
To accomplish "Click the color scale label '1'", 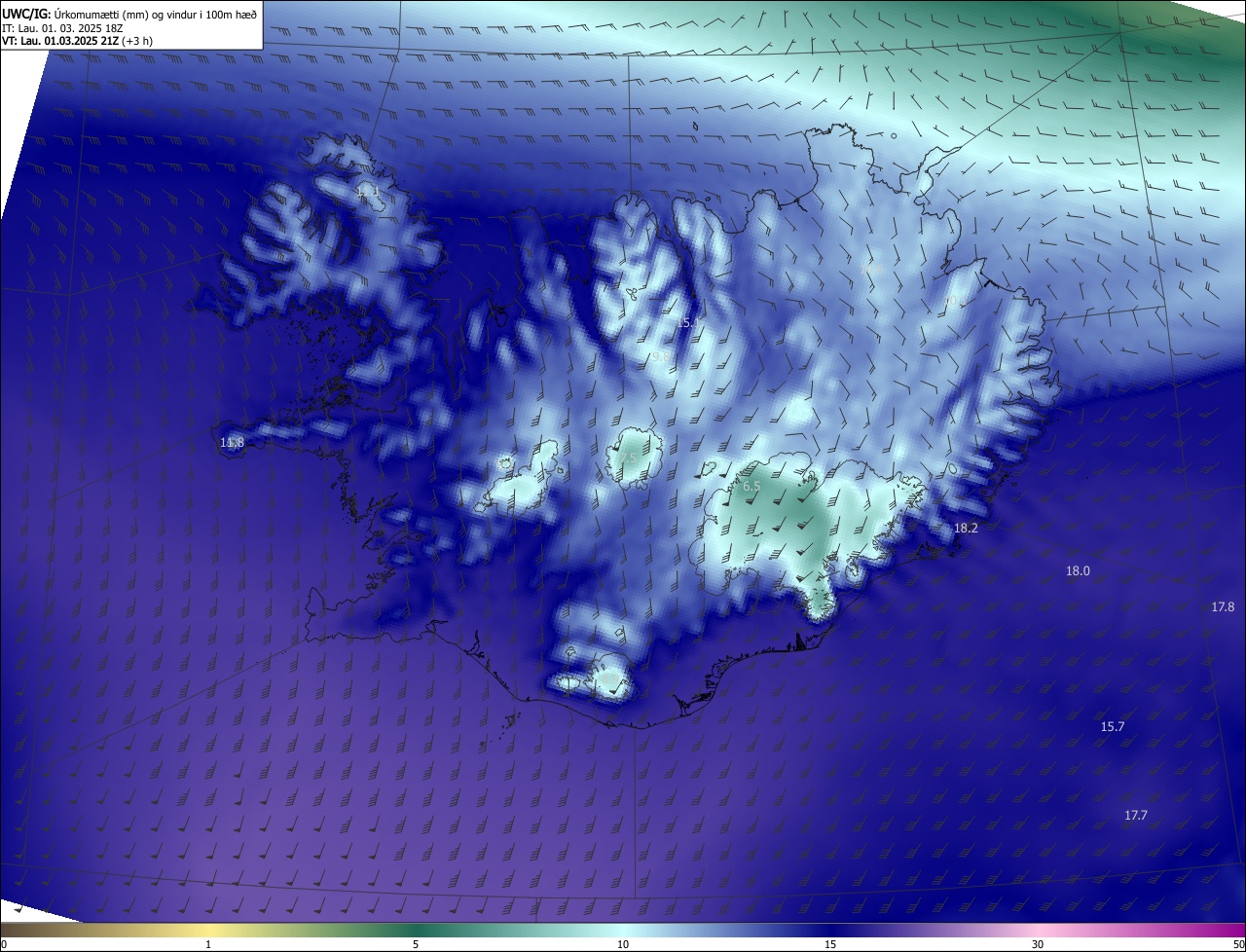I will click(x=208, y=944).
